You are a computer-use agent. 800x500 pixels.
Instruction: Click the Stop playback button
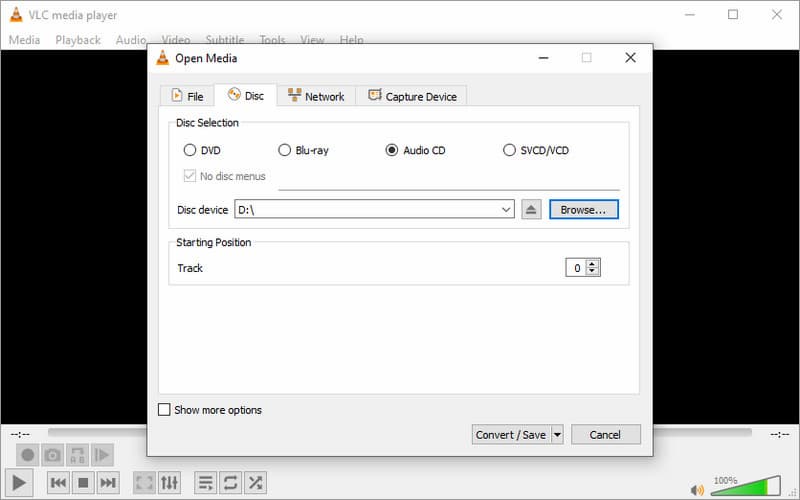pos(83,482)
